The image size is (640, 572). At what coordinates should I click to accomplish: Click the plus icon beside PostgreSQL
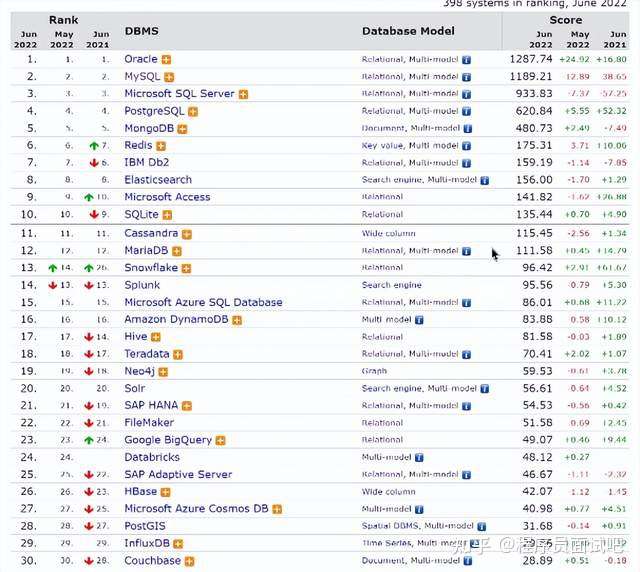click(193, 111)
